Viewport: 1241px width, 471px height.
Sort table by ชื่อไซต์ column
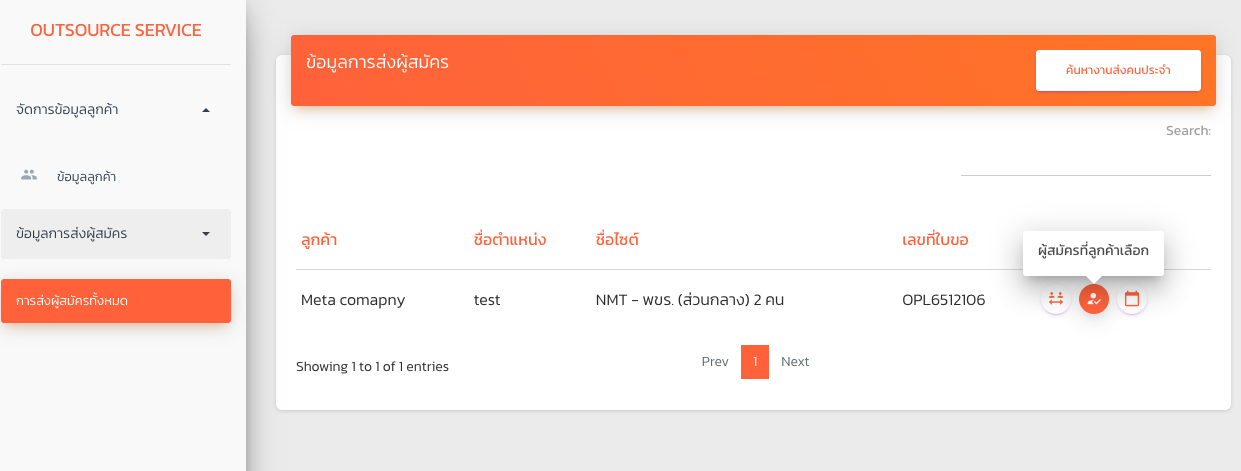(617, 241)
